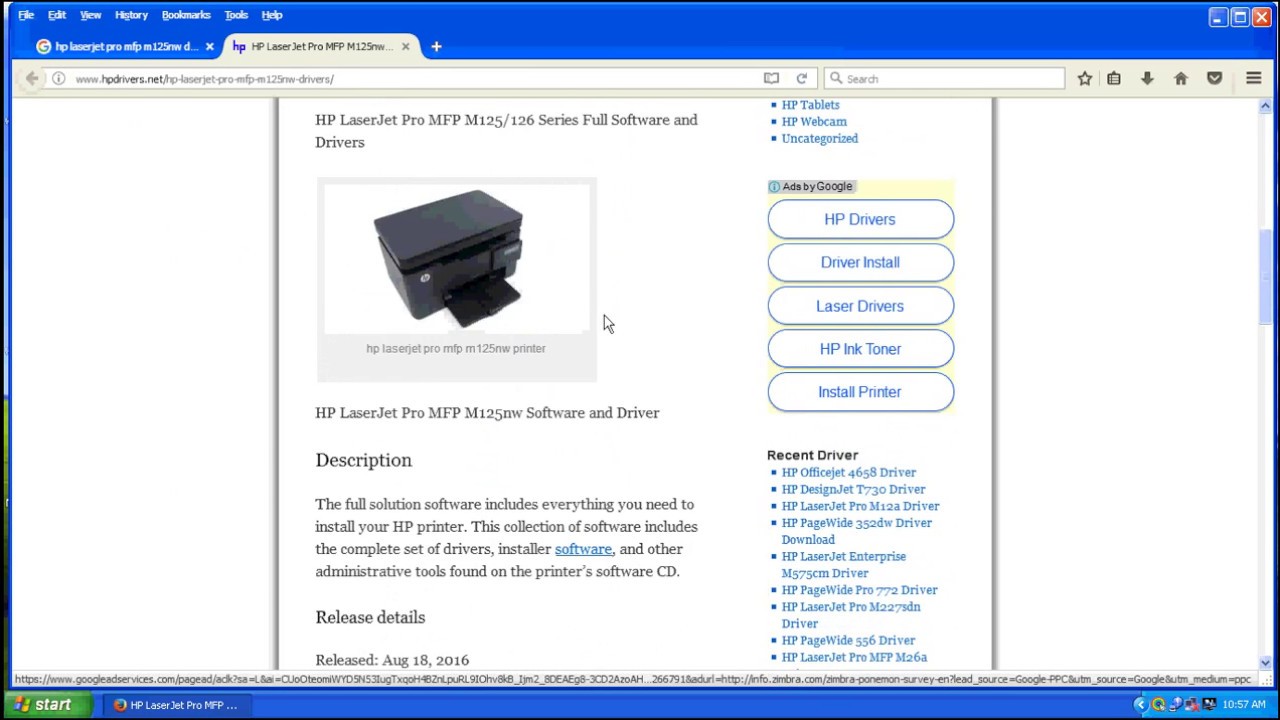
Task: Open the Edit menu
Action: pos(57,15)
